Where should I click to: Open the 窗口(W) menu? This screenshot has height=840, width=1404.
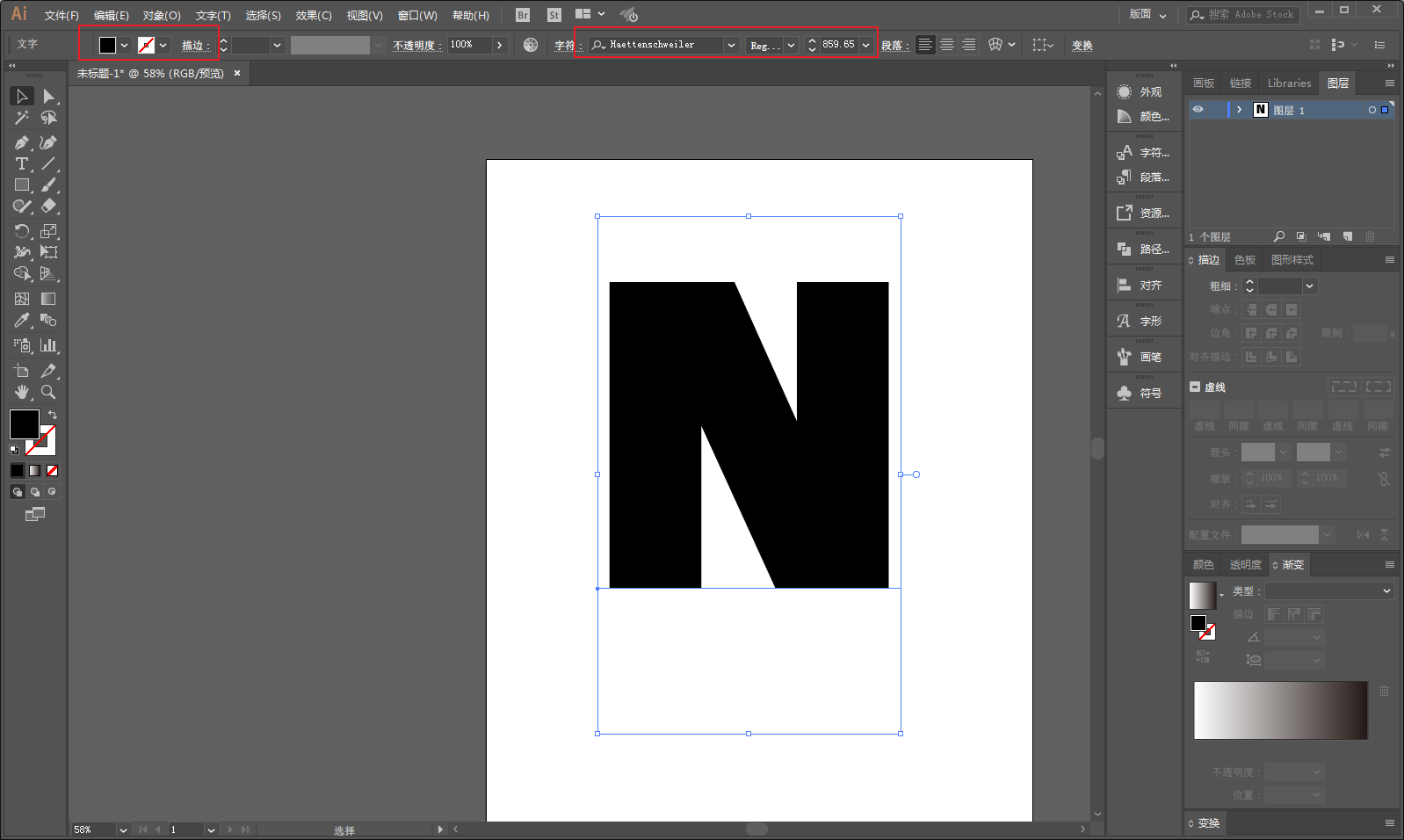pos(417,15)
